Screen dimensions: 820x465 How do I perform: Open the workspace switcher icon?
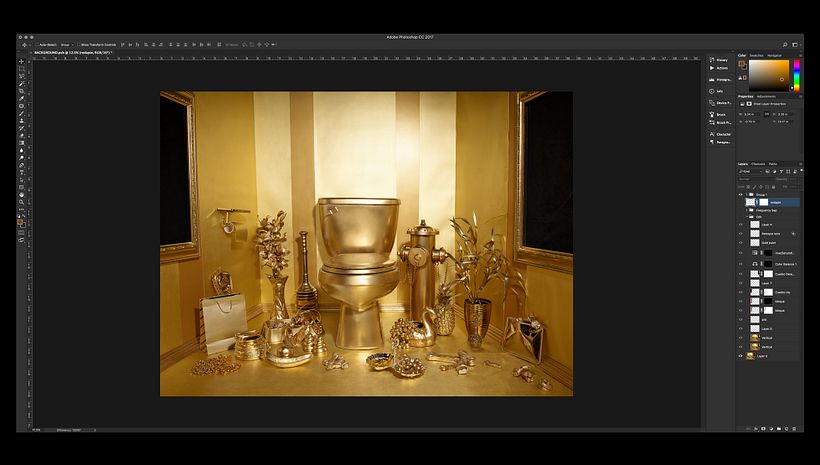tap(795, 45)
